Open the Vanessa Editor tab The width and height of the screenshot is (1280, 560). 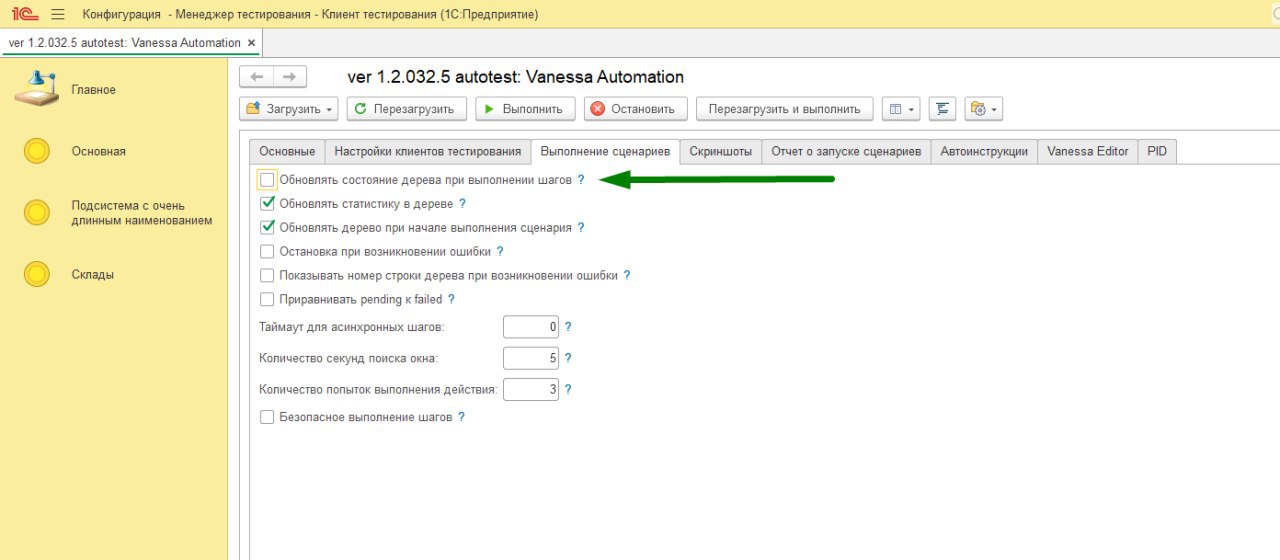(x=1087, y=151)
